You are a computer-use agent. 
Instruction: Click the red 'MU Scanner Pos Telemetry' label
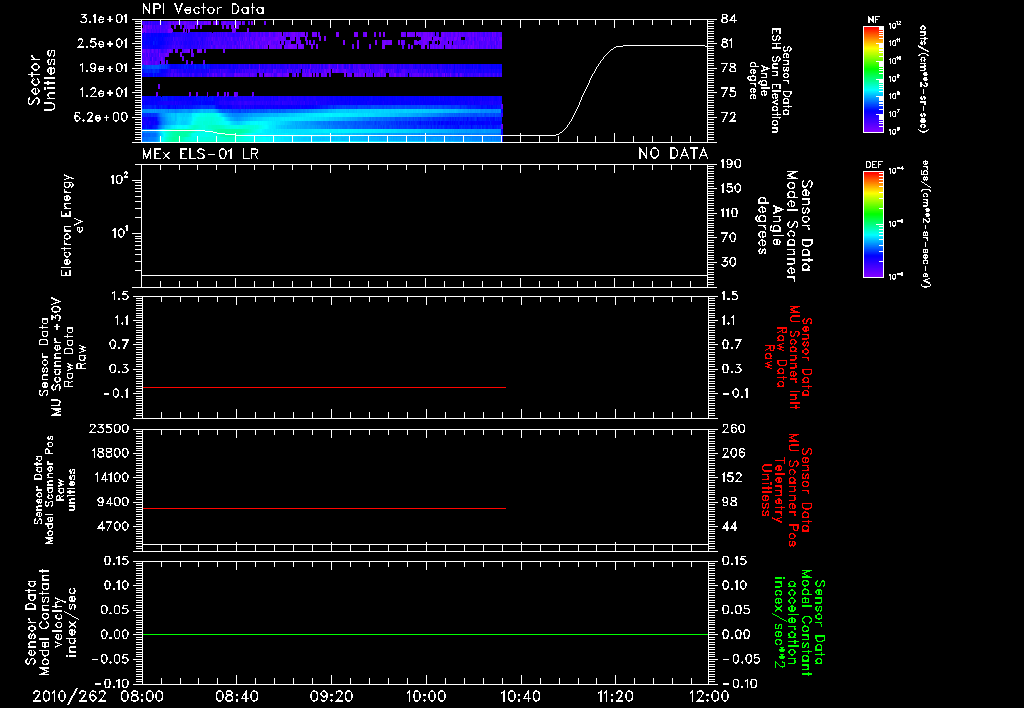(x=786, y=490)
